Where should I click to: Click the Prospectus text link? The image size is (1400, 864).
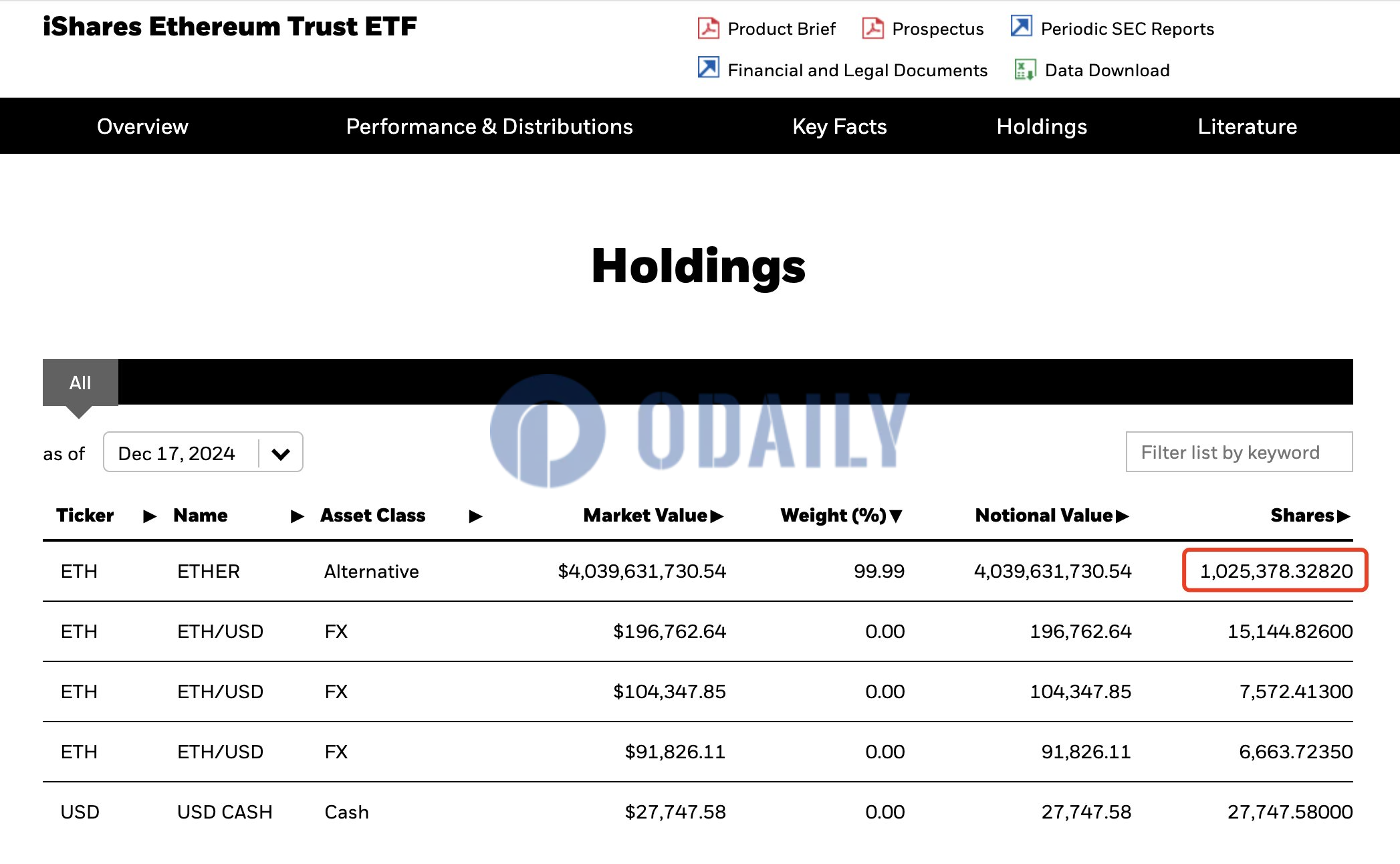click(937, 29)
